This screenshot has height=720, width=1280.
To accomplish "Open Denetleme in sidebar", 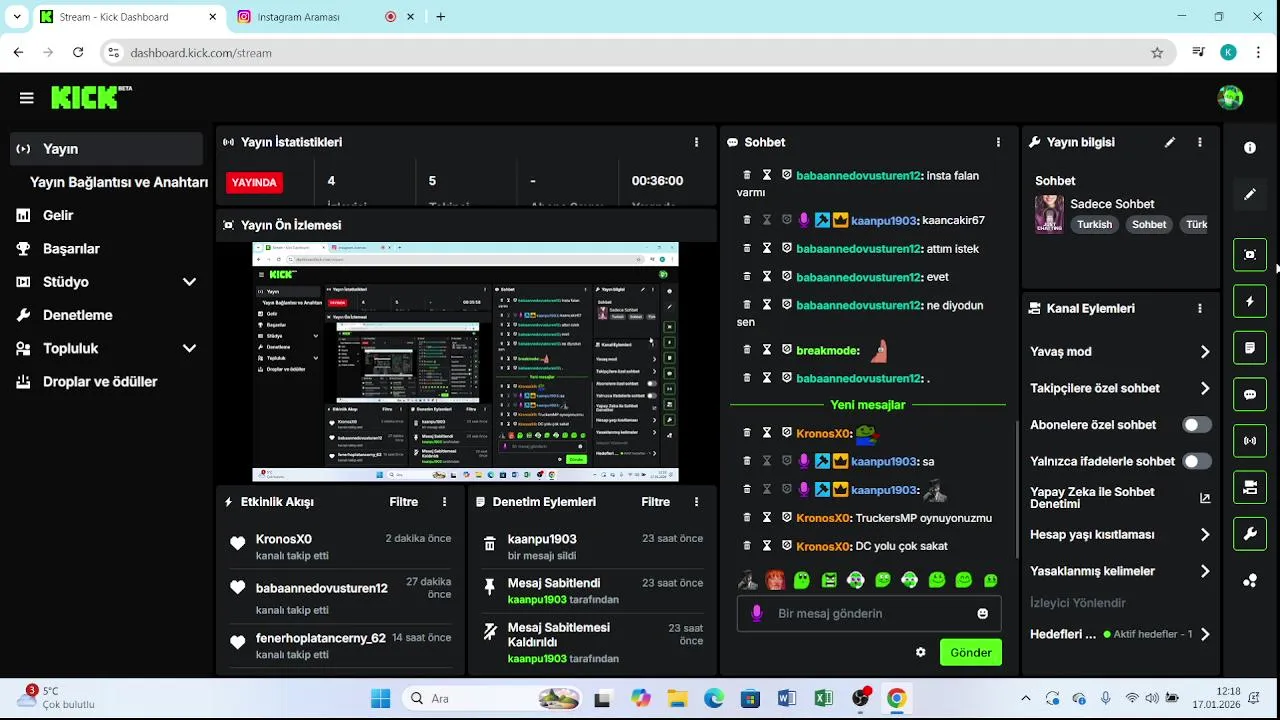I will click(77, 315).
